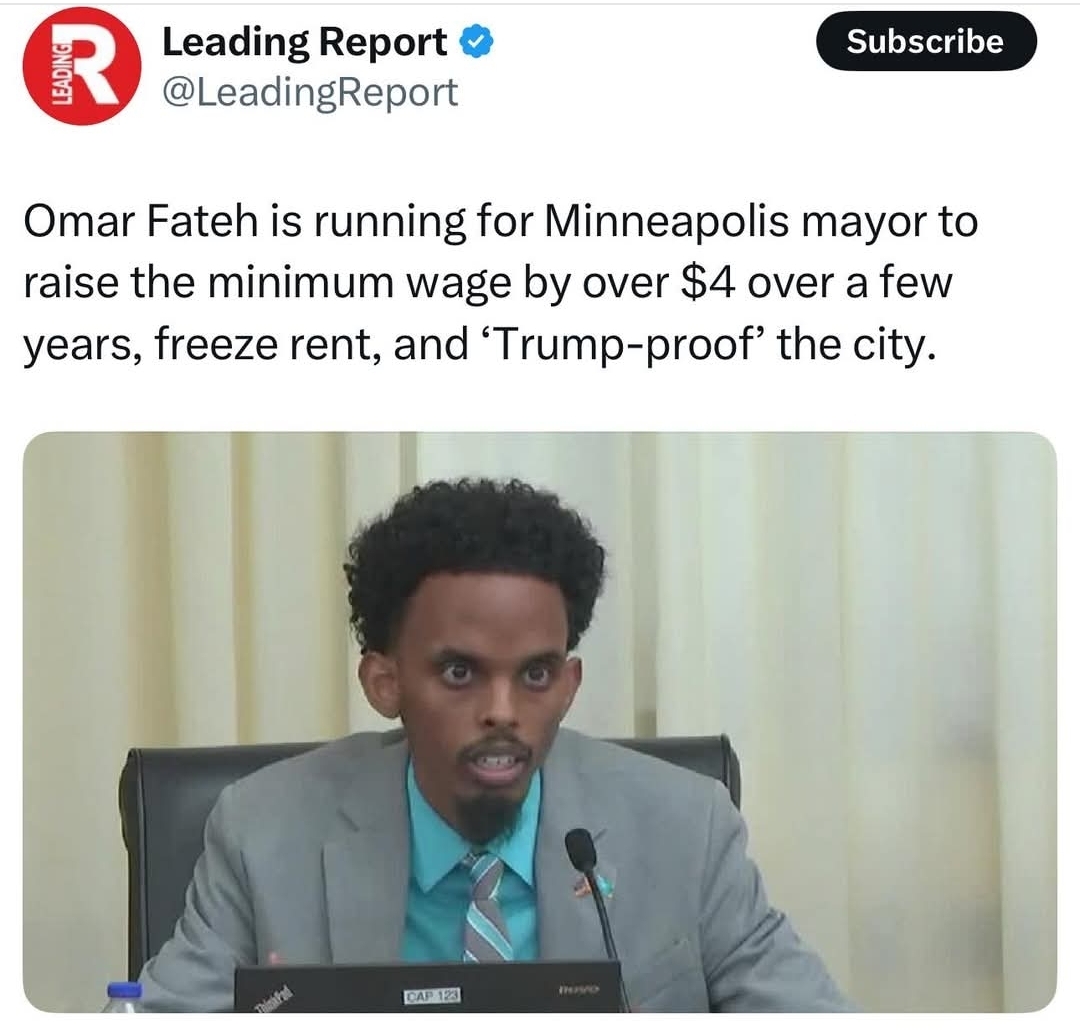Open the attached photo of the speaker
1080x1030 pixels.
click(x=539, y=721)
